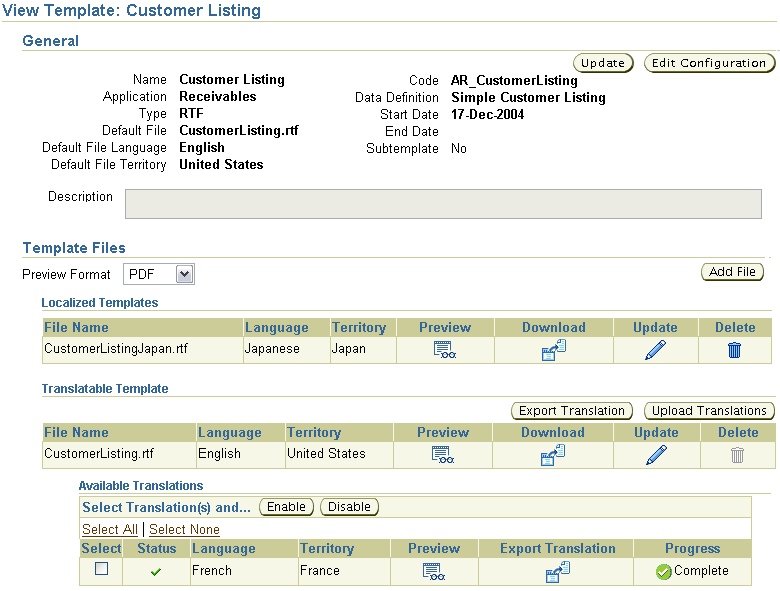Click the Status column header
The image size is (780, 591).
(x=157, y=548)
